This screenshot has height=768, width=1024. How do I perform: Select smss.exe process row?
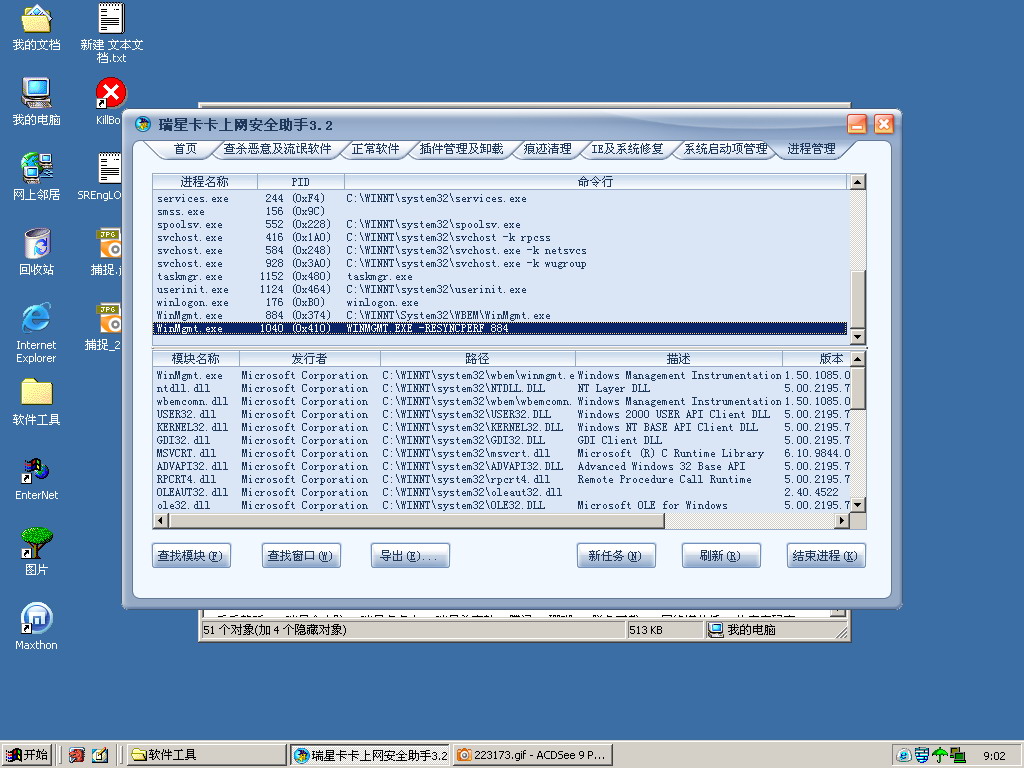[500, 212]
